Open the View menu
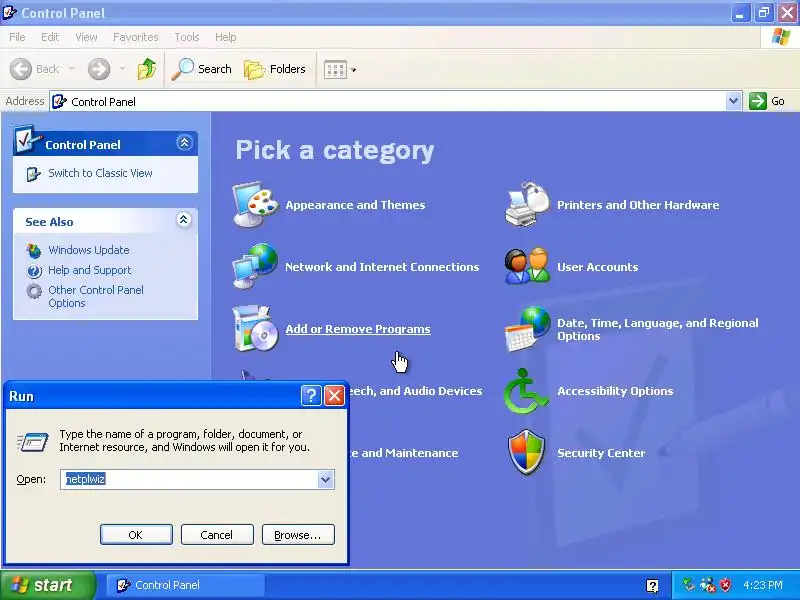 pyautogui.click(x=86, y=37)
